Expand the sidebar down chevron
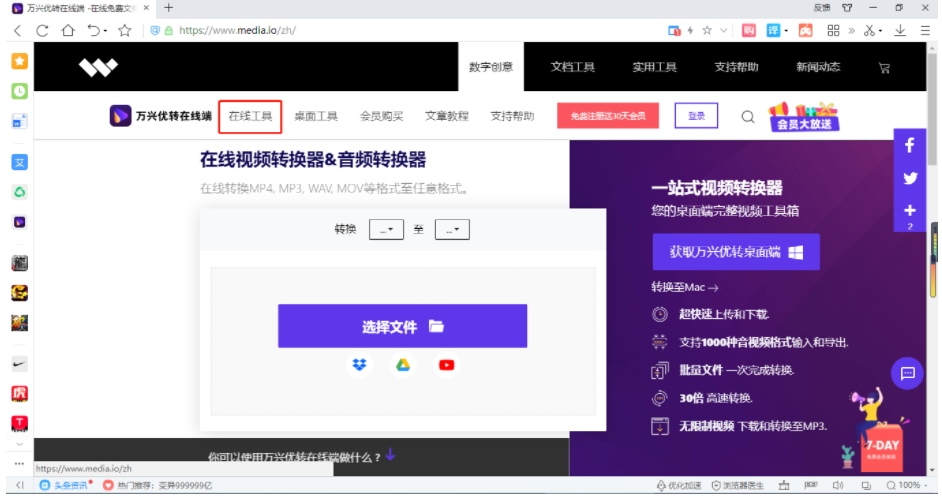 [x=19, y=444]
